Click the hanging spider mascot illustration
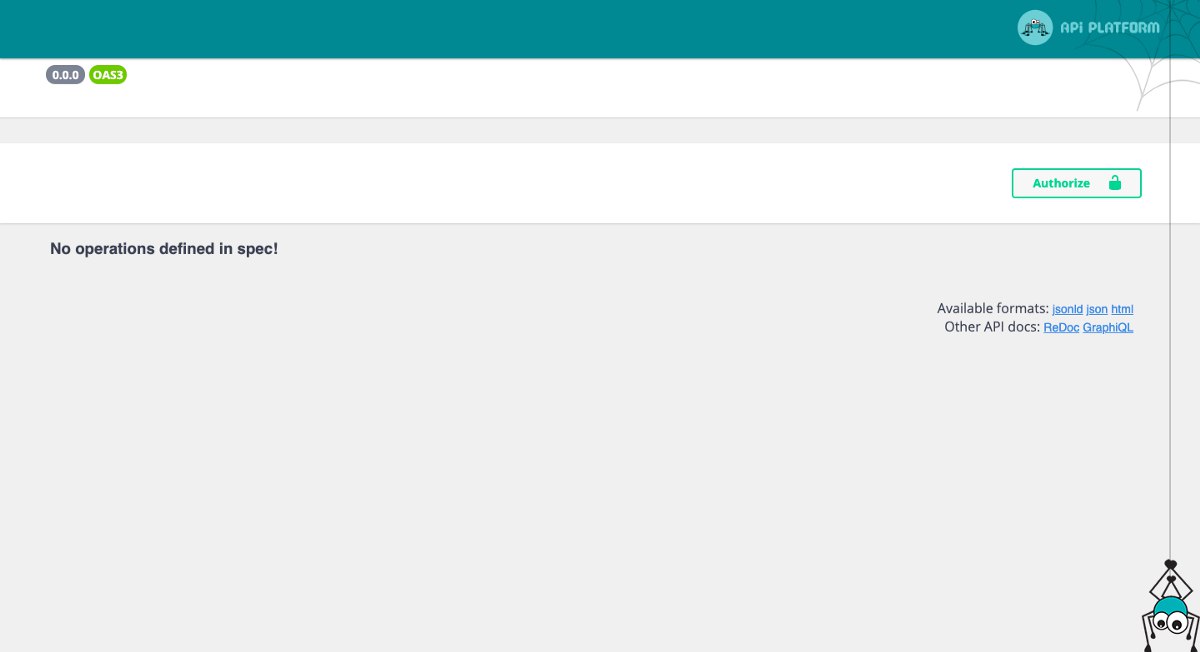1200x652 pixels. pos(1168,605)
